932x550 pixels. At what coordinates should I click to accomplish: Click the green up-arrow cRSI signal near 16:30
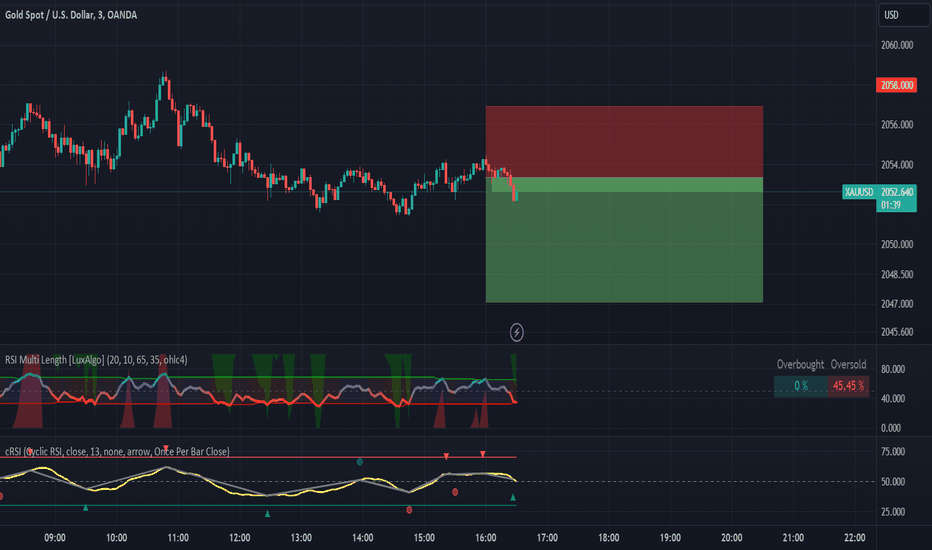513,497
